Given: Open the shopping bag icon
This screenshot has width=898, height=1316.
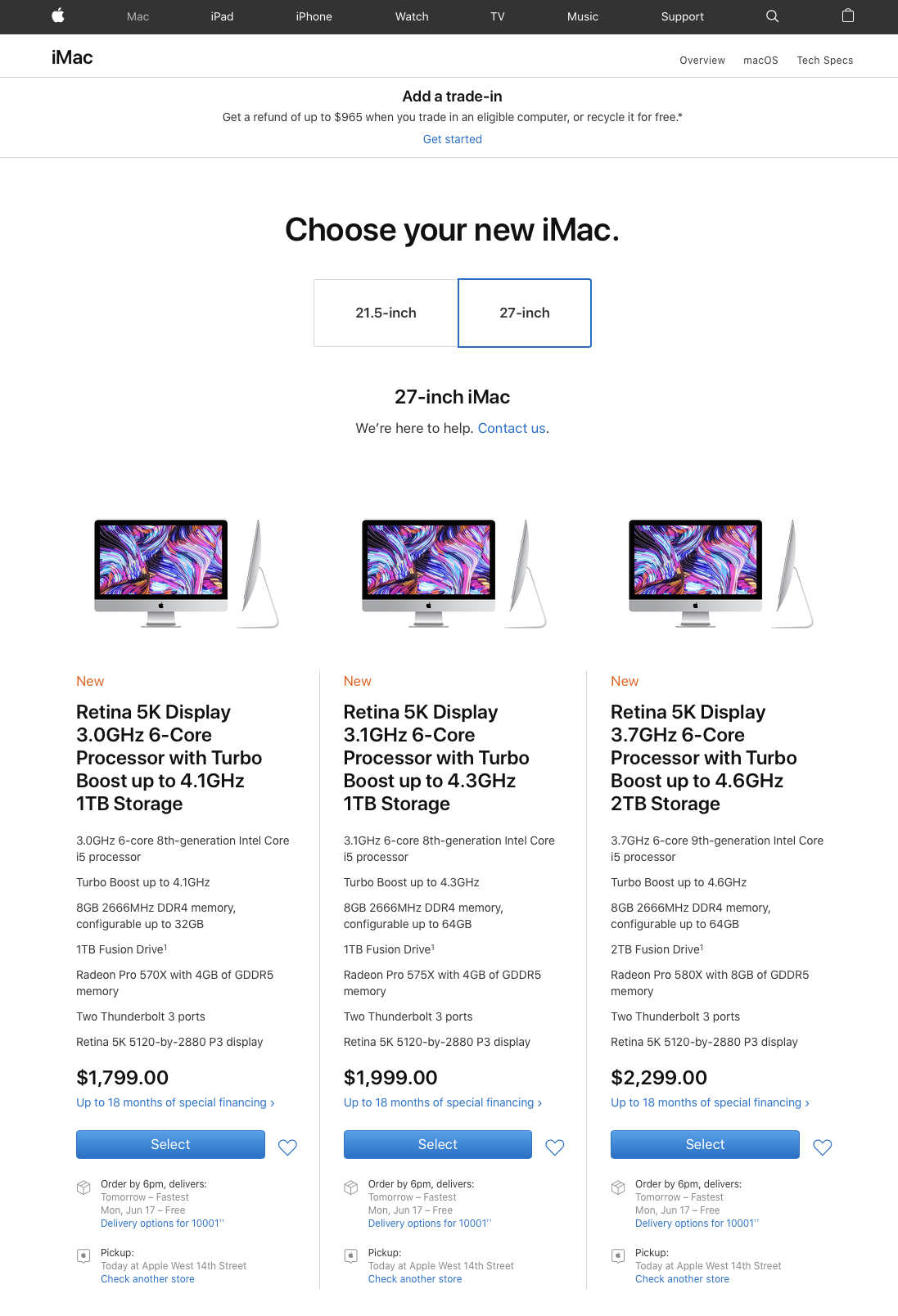Looking at the screenshot, I should [x=848, y=16].
